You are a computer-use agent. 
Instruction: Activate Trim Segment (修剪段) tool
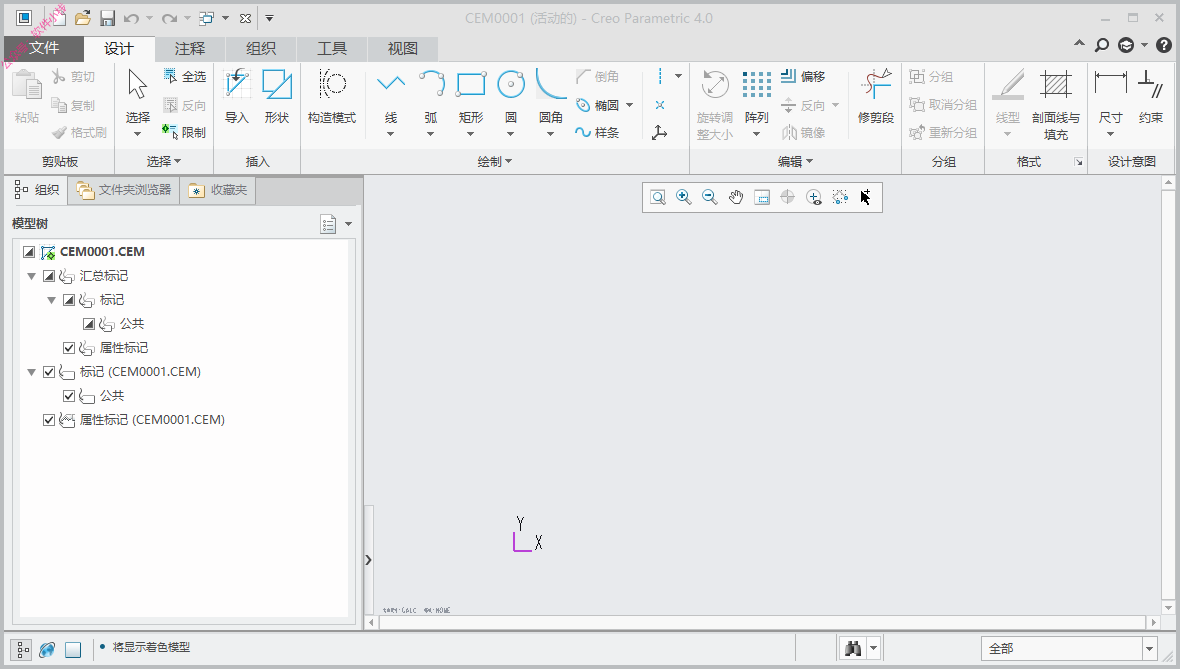tap(875, 96)
